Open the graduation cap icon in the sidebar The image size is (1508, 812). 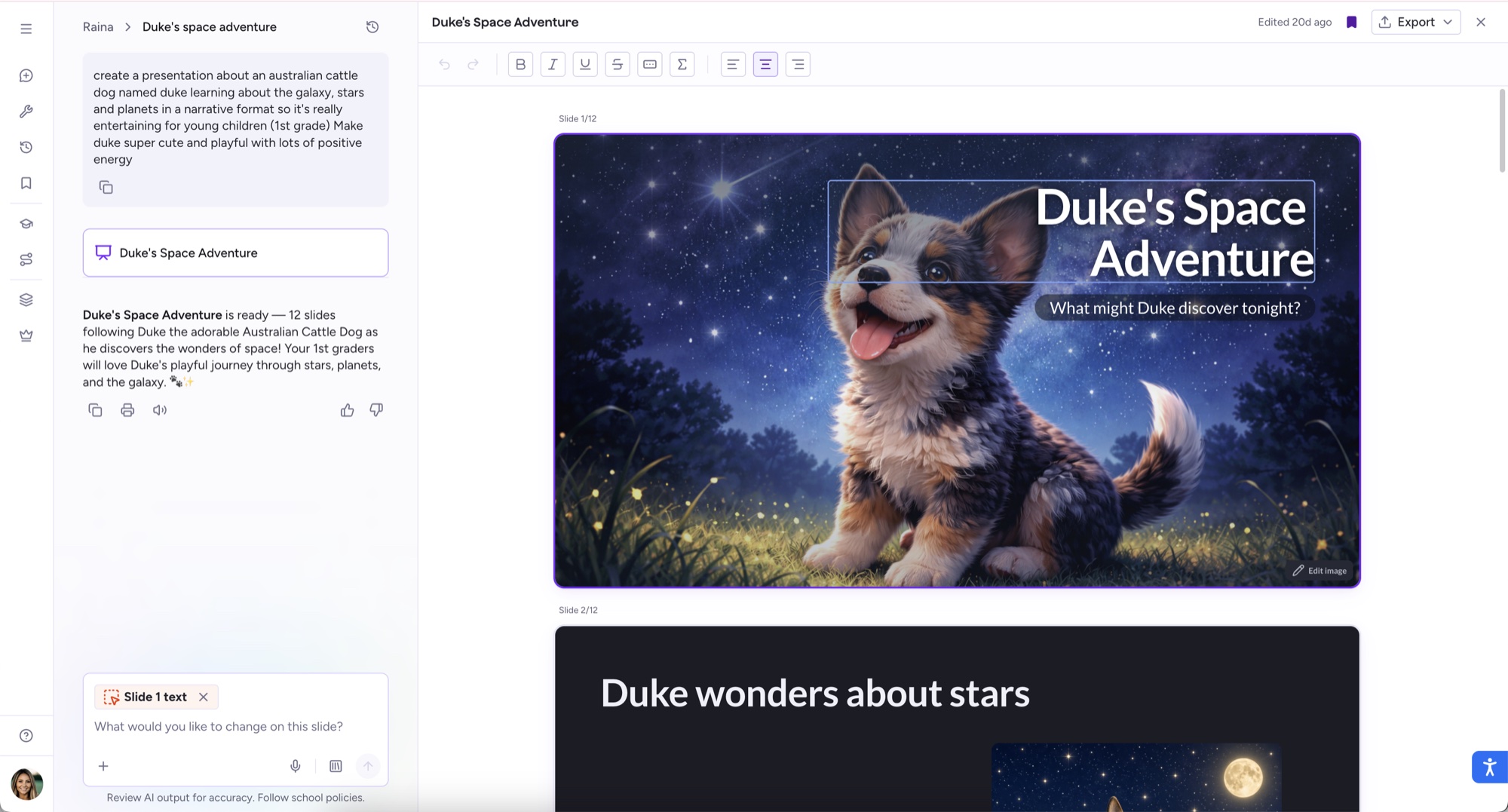(26, 224)
